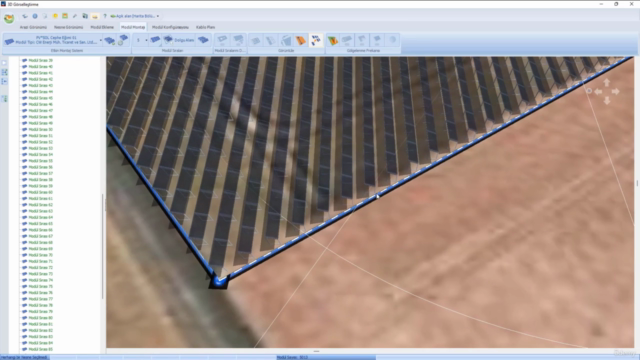This screenshot has width=640, height=360.
Task: Switch to the Modül Ekleme tab
Action: point(102,27)
